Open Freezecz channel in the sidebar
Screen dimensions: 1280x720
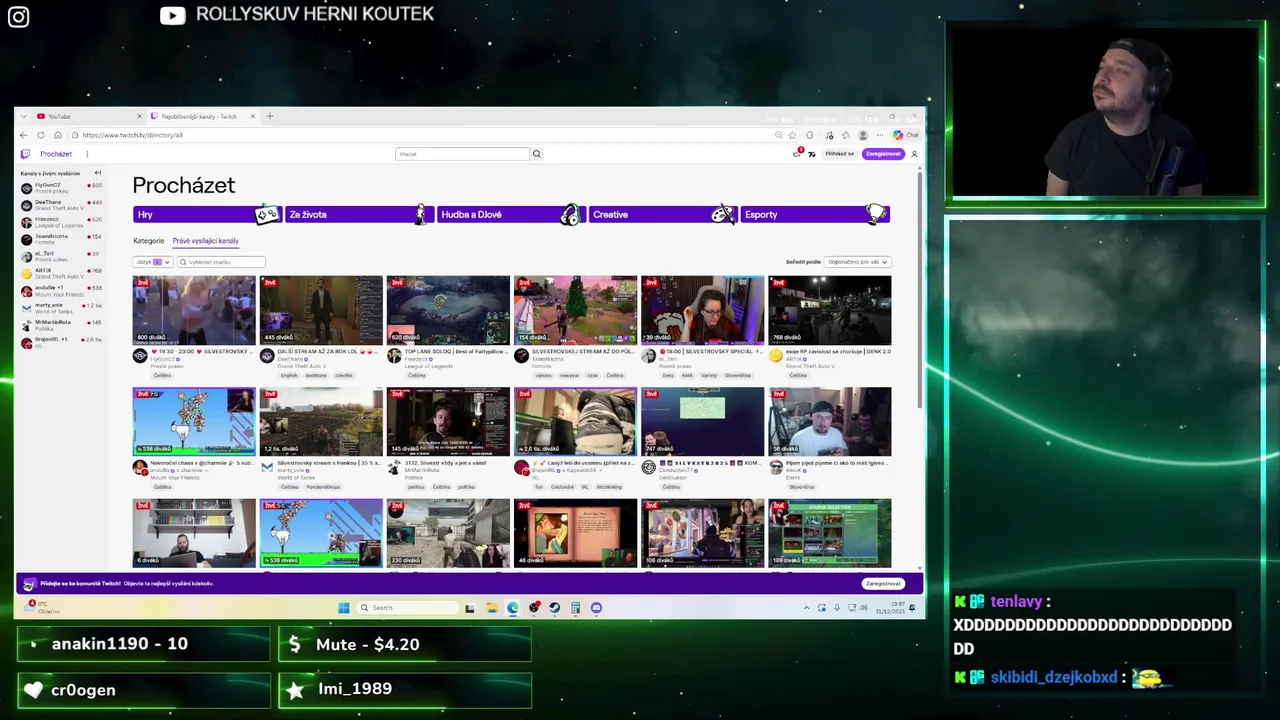[61, 222]
